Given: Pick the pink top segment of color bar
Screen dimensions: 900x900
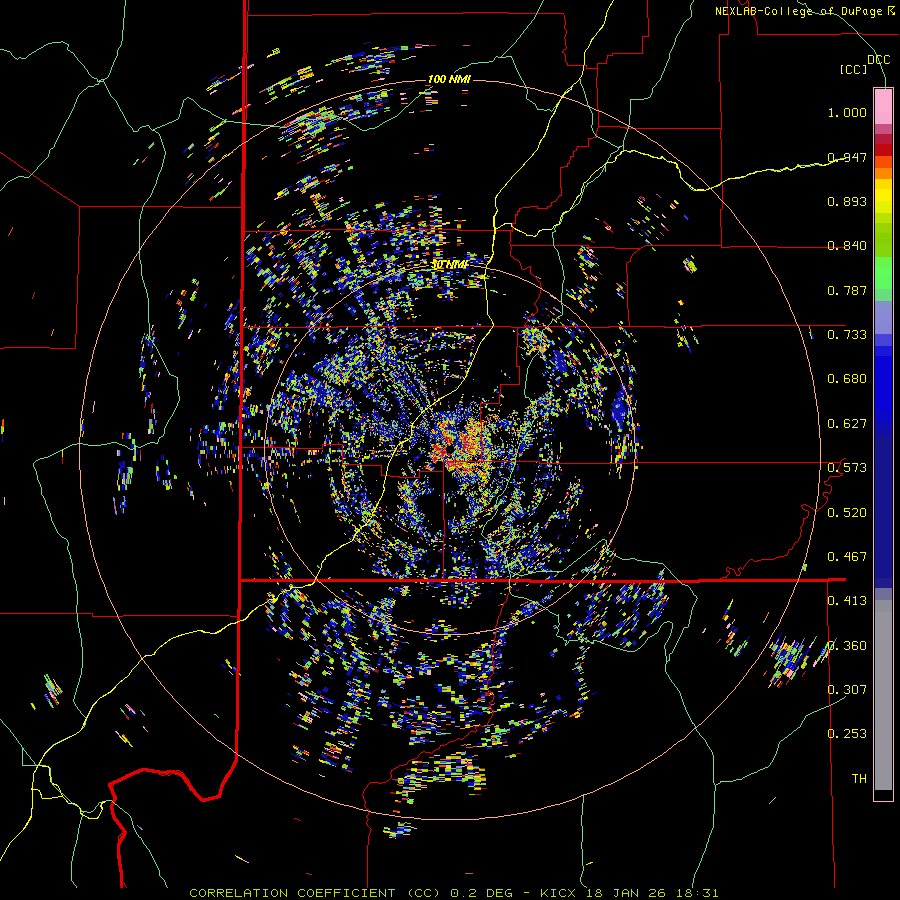Looking at the screenshot, I should click(883, 106).
